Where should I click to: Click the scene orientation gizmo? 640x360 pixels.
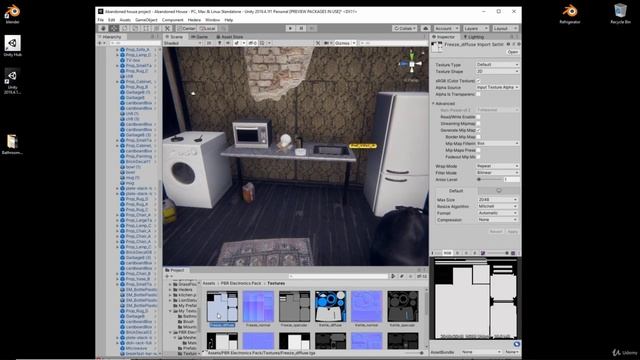pos(411,64)
